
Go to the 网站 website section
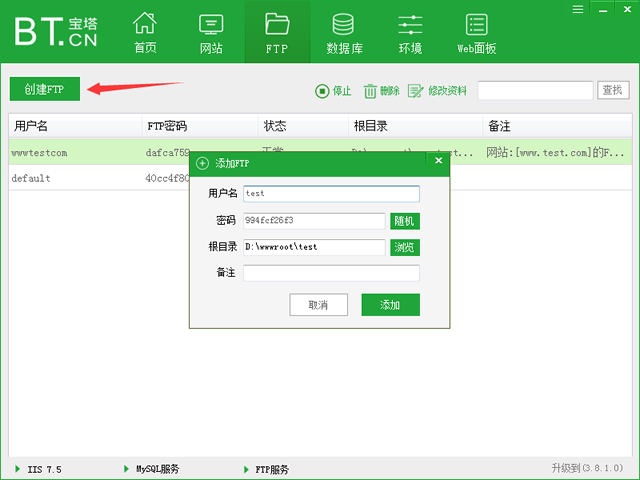211,32
